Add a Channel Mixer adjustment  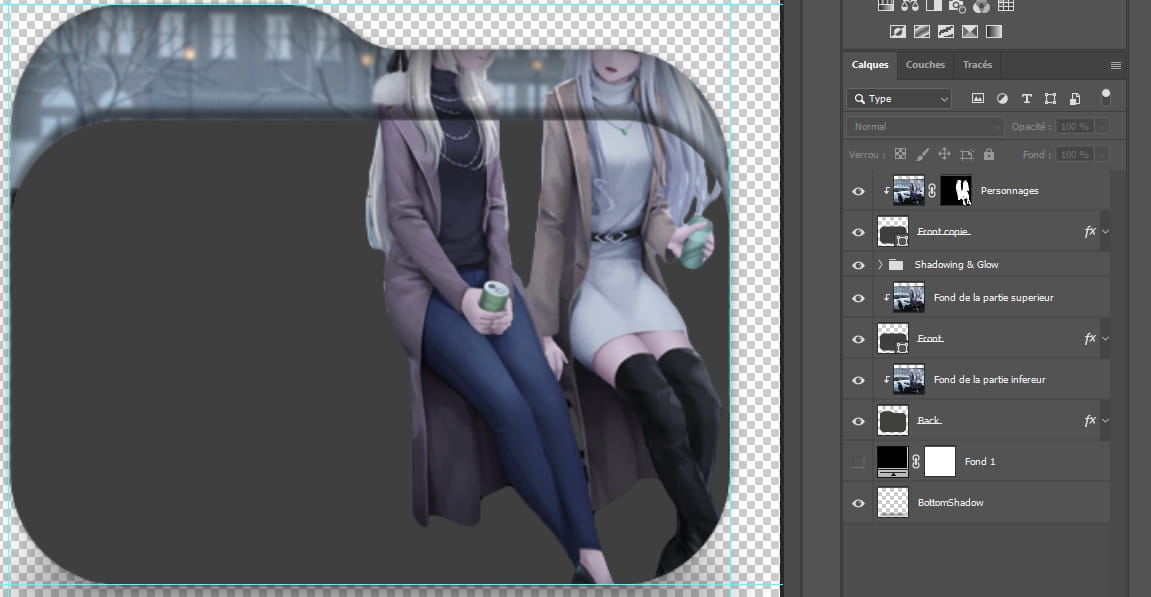click(981, 6)
